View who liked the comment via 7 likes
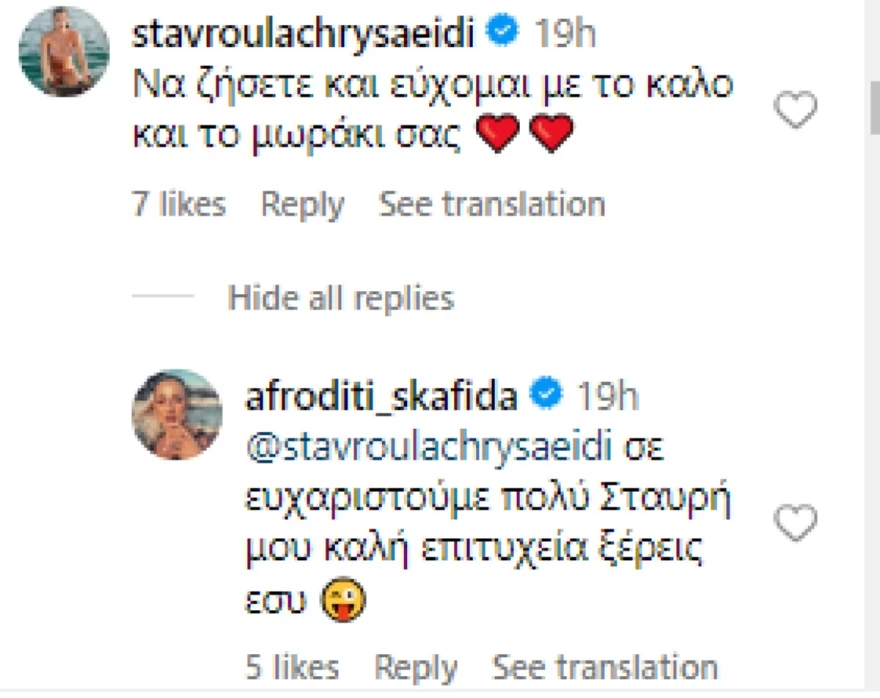 point(180,203)
